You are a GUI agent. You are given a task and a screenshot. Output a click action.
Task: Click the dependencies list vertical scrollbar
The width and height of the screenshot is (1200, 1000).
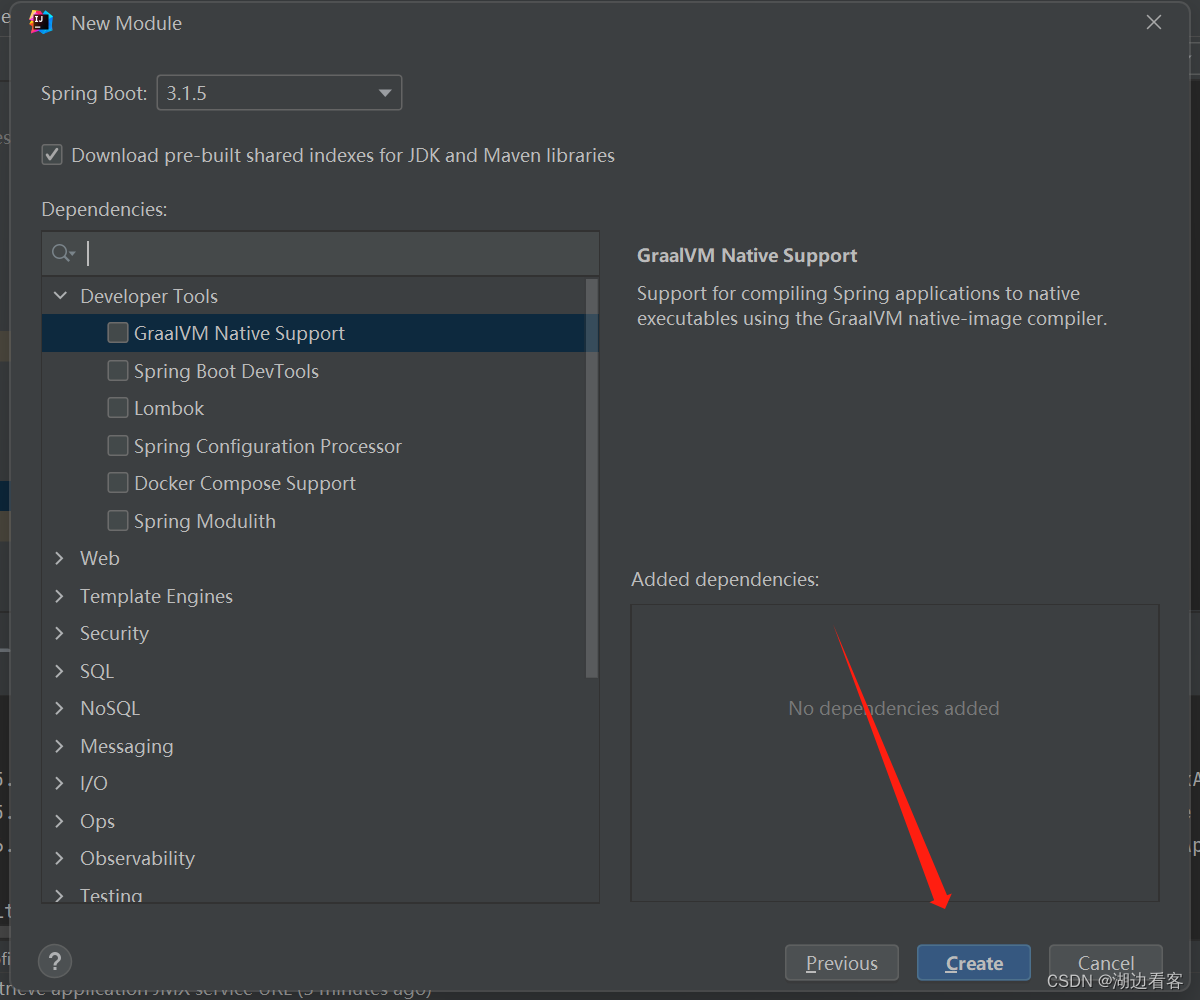(592, 478)
